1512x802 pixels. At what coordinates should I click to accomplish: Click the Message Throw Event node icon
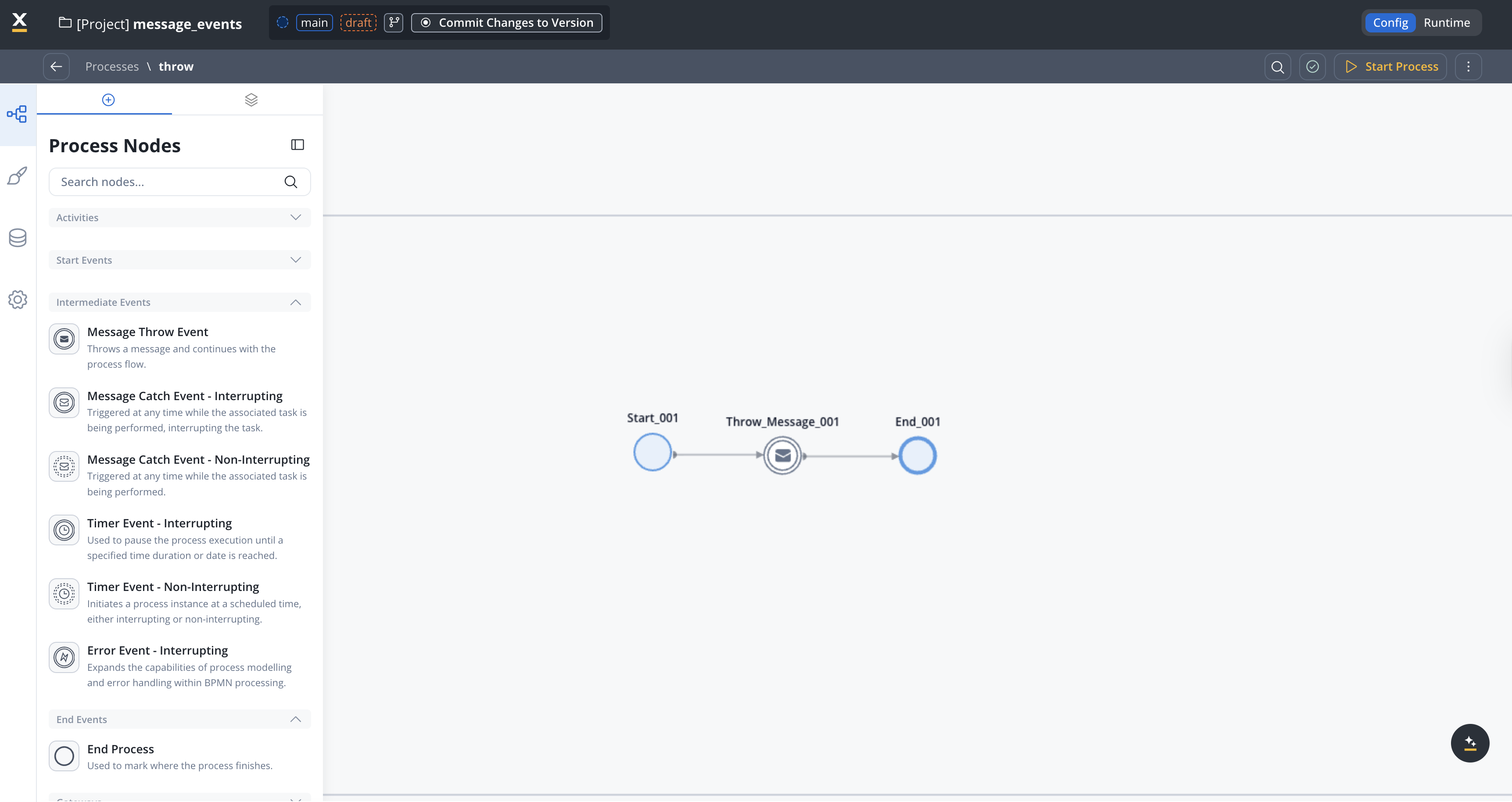[64, 339]
